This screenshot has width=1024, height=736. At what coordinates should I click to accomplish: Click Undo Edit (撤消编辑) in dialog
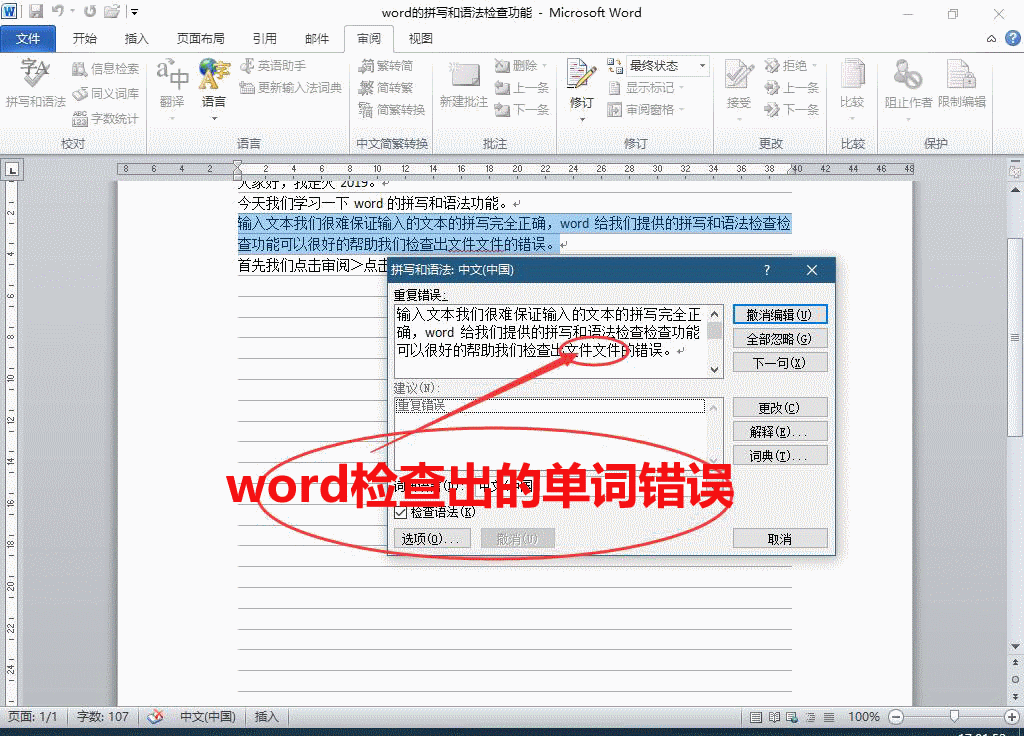coord(780,315)
